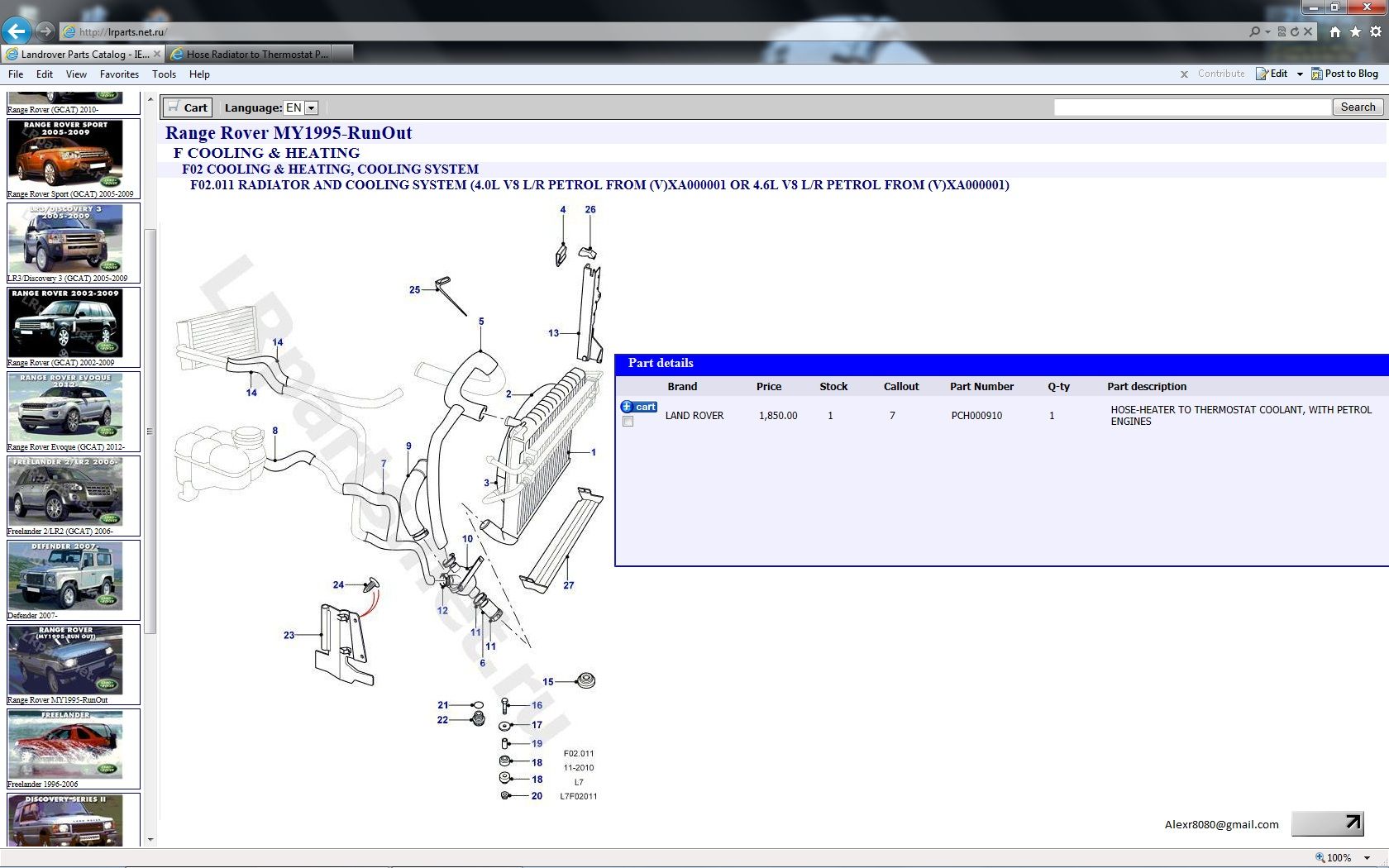Open the Tools menu
Screen dimensions: 1389x868
(x=164, y=74)
